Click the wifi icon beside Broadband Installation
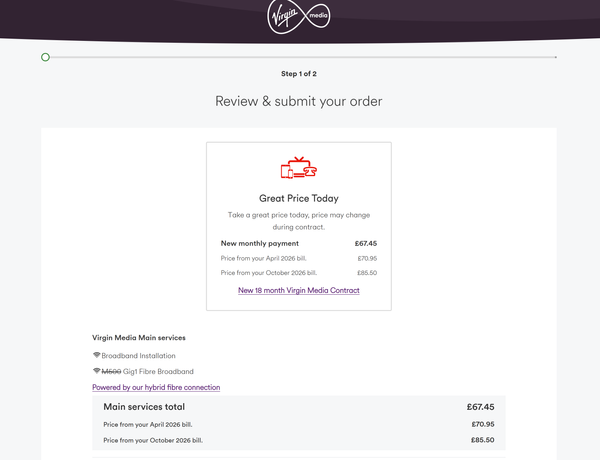 point(96,355)
